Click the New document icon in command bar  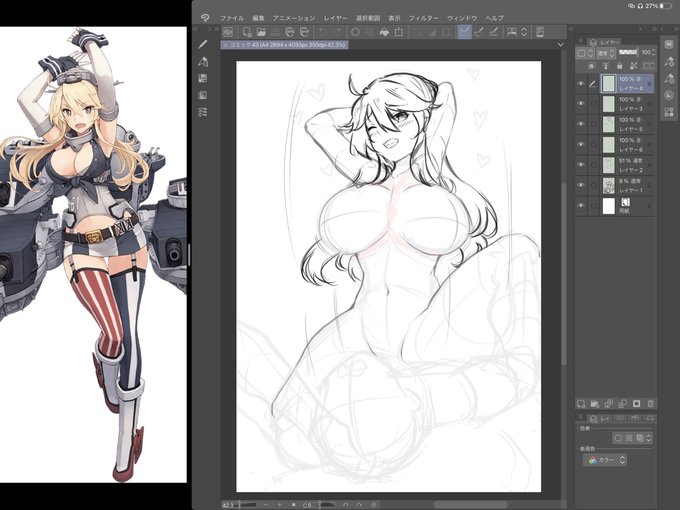click(x=247, y=32)
